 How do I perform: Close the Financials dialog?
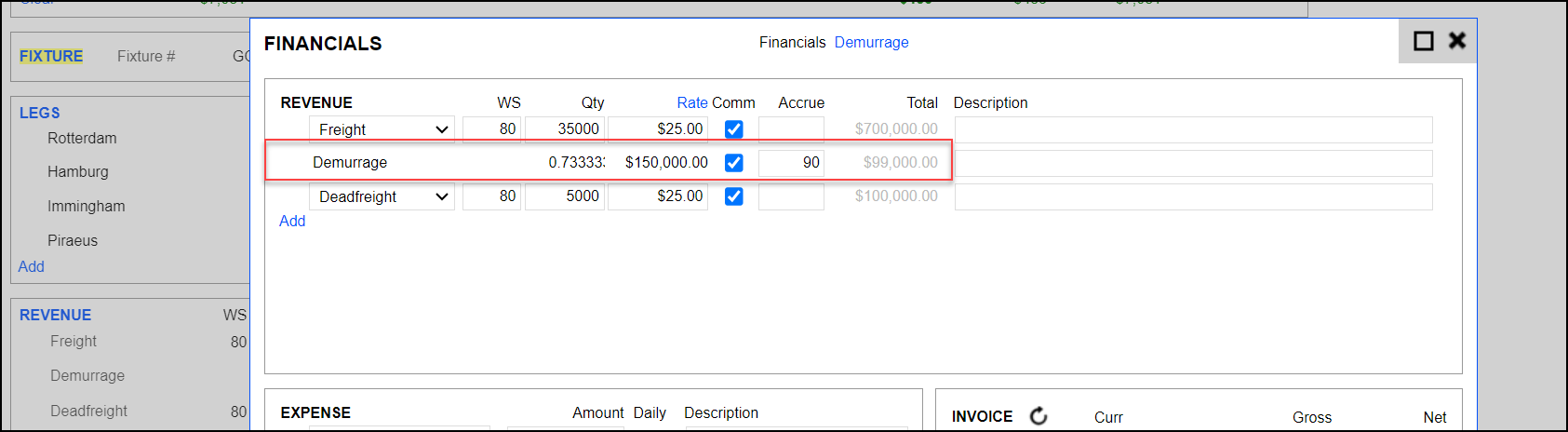point(1457,40)
